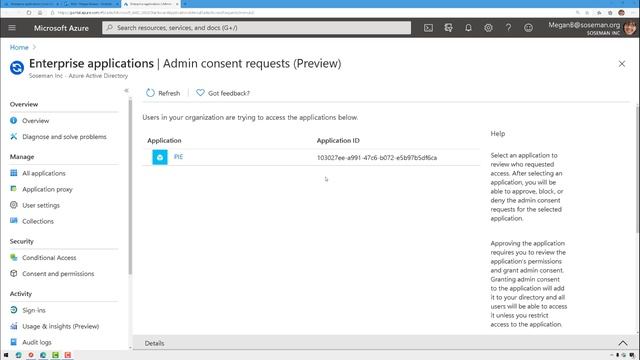
Task: Open the notifications bell
Action: [x=468, y=28]
